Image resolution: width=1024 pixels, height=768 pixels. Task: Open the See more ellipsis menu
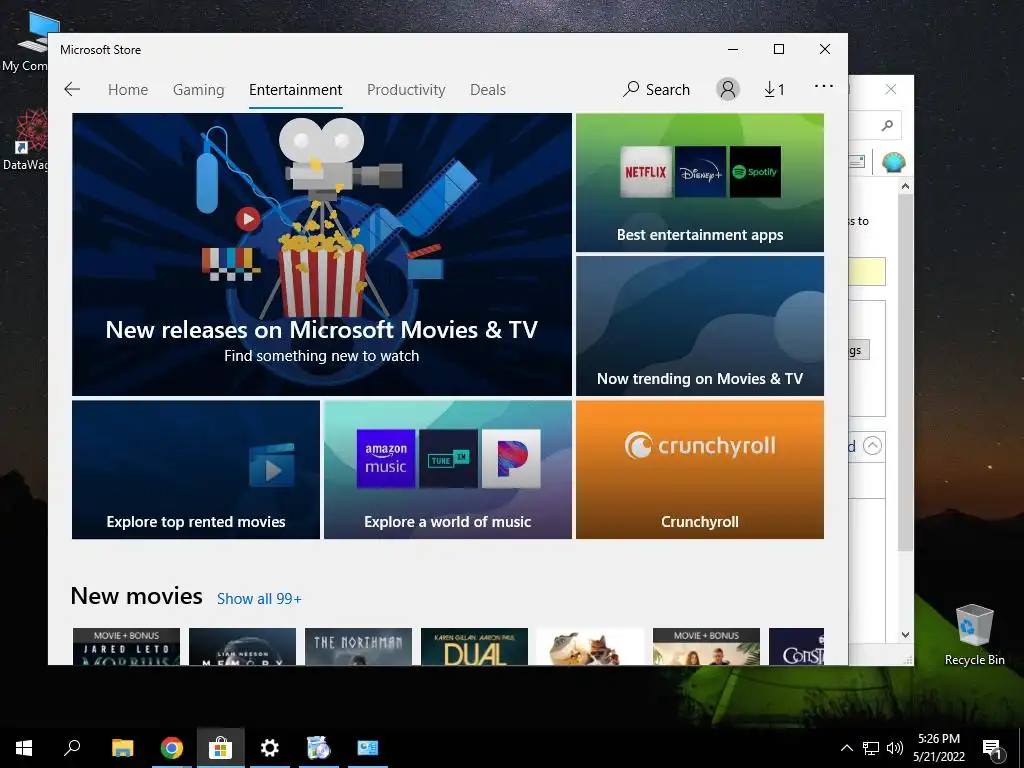click(824, 86)
